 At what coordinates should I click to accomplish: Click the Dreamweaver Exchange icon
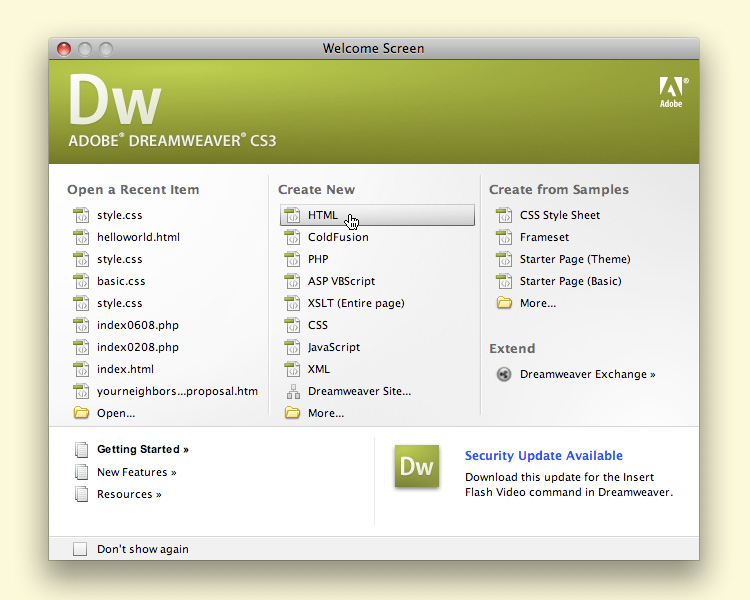tap(504, 374)
